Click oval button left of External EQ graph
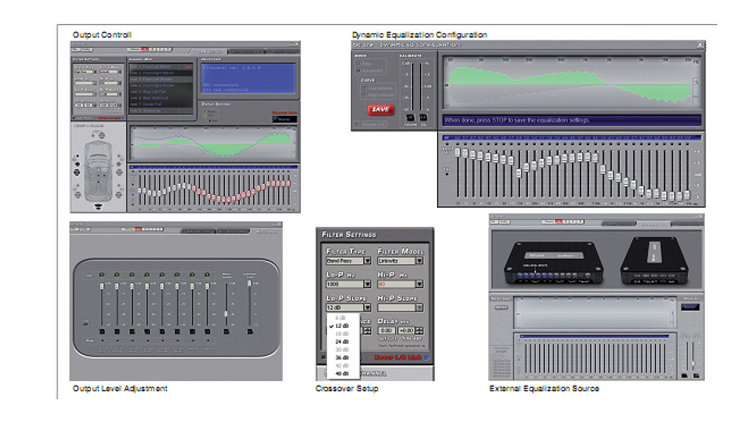Image resolution: width=750 pixels, height=433 pixels. click(x=501, y=307)
